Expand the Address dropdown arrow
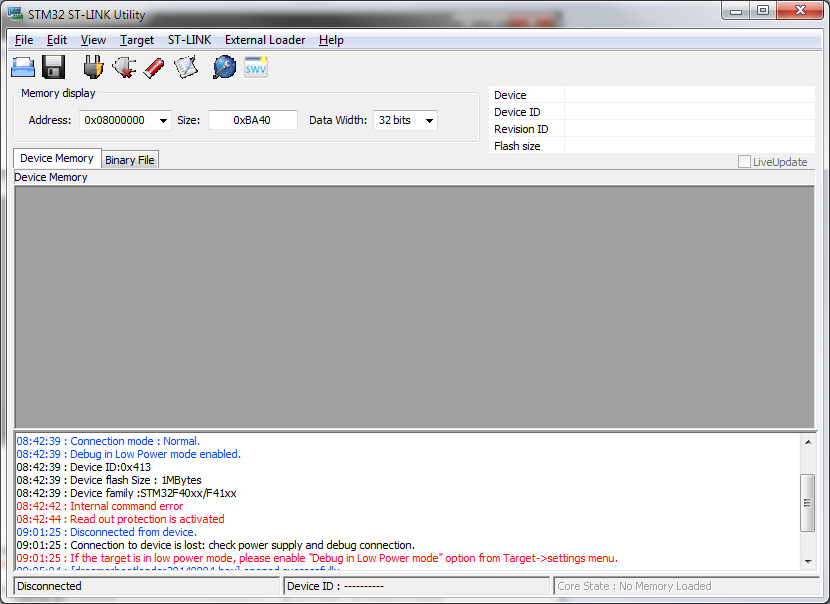The height and width of the screenshot is (604, 830). [164, 121]
